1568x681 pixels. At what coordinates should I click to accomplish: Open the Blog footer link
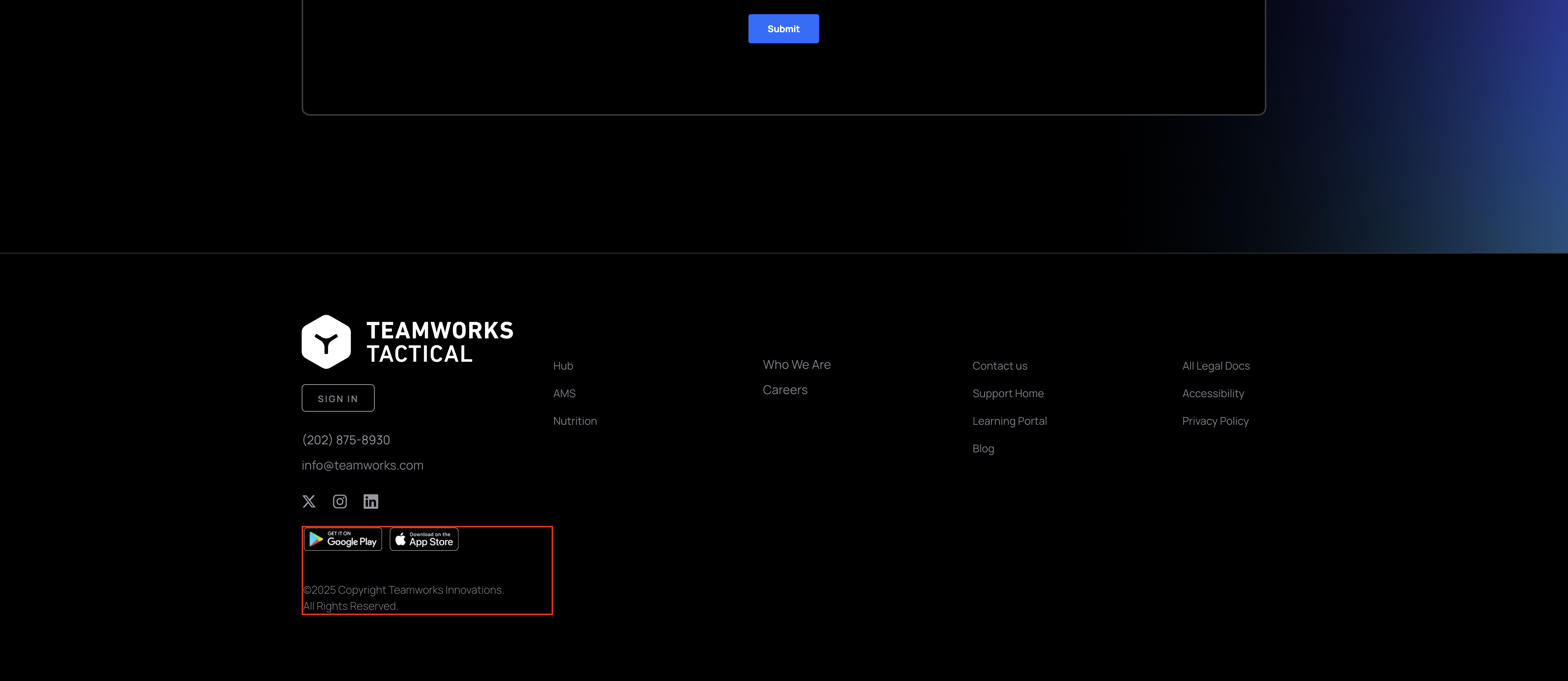click(983, 449)
